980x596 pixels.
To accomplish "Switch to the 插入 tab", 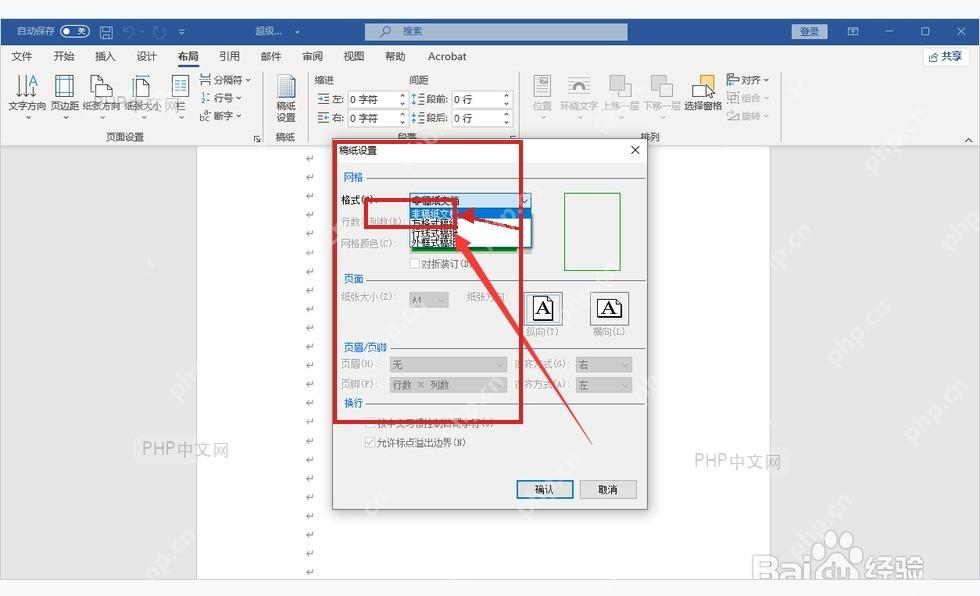I will click(x=105, y=56).
